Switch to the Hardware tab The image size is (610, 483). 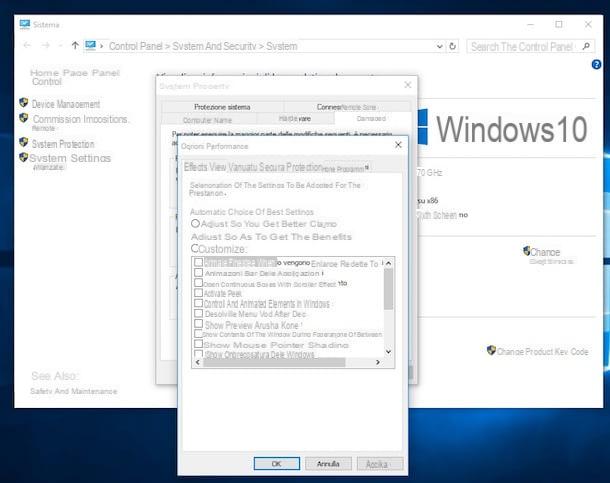295,119
